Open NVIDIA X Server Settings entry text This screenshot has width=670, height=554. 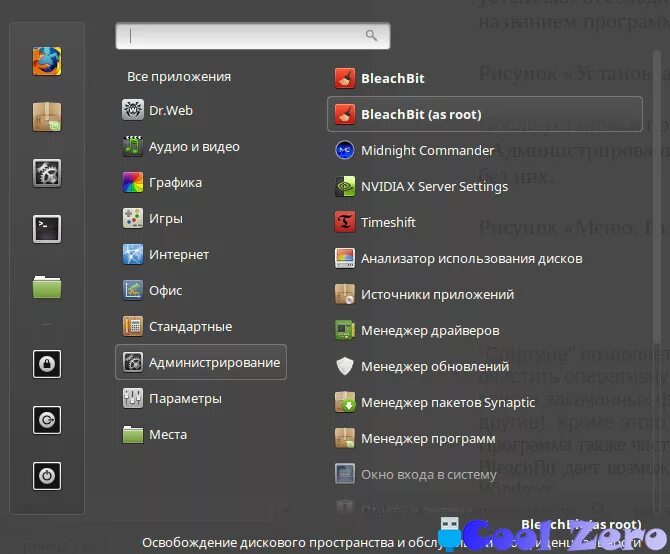tap(435, 186)
